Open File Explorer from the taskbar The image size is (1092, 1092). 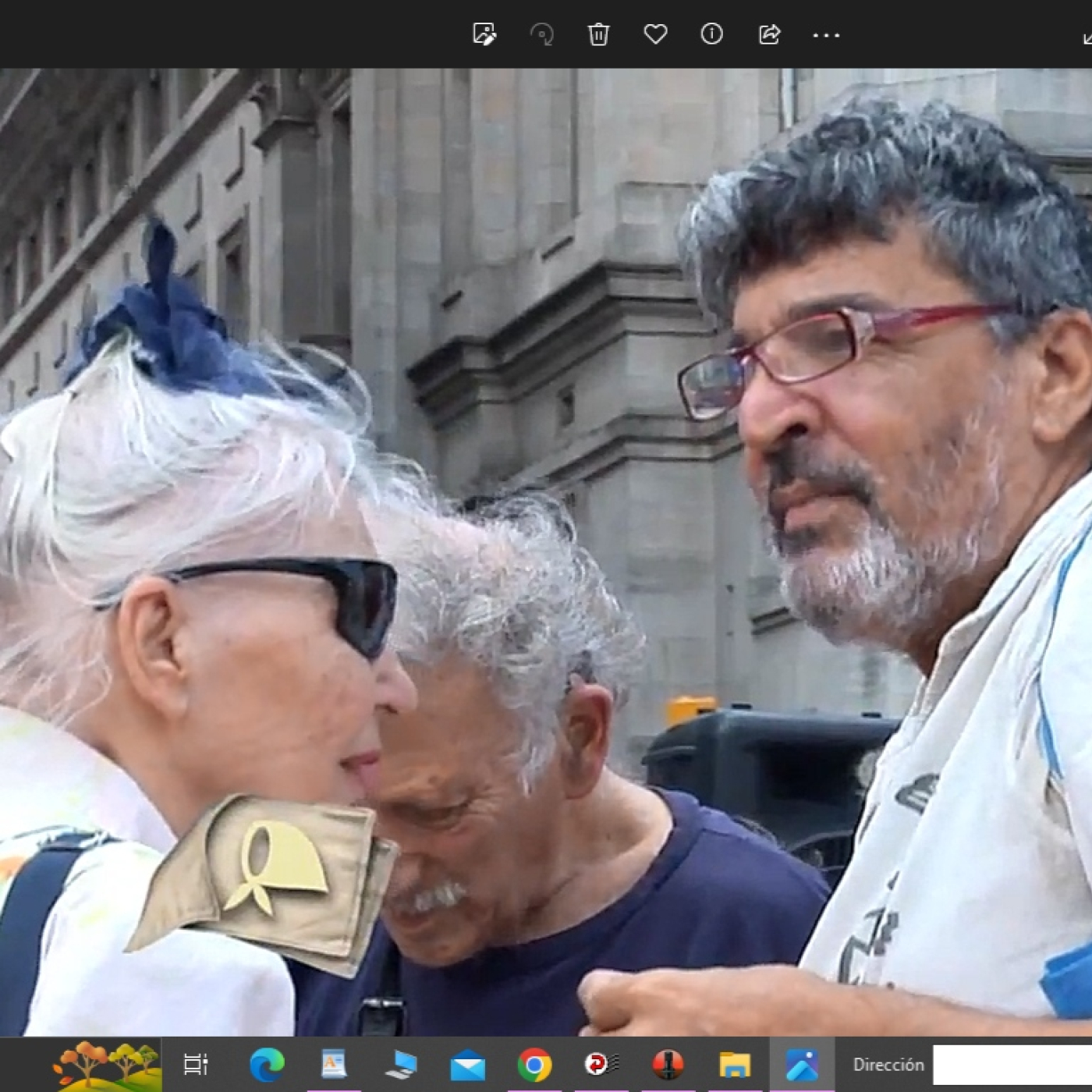click(x=735, y=1065)
